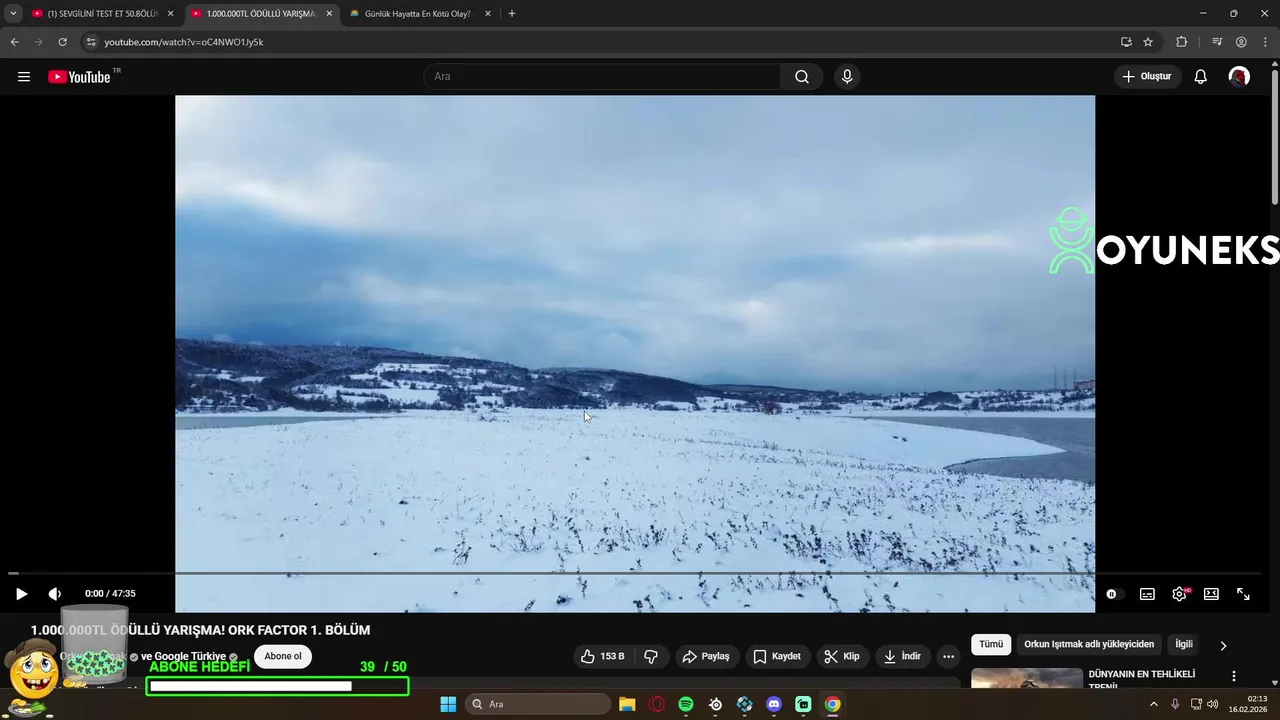
Task: Subscribe using Abone ol button
Action: point(283,656)
